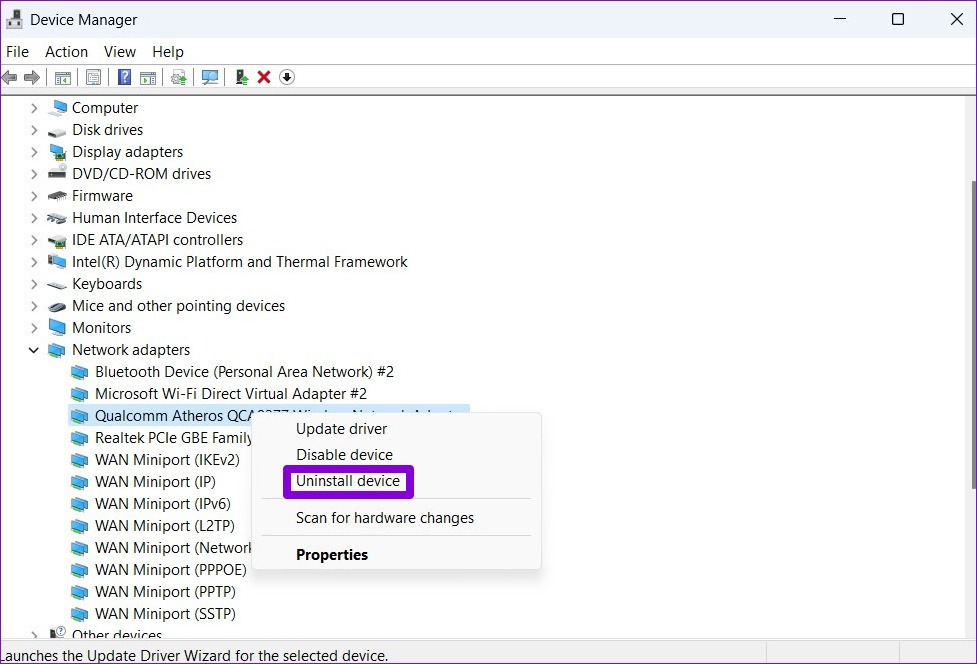
Task: Click the Display adapters category icon
Action: [57, 152]
